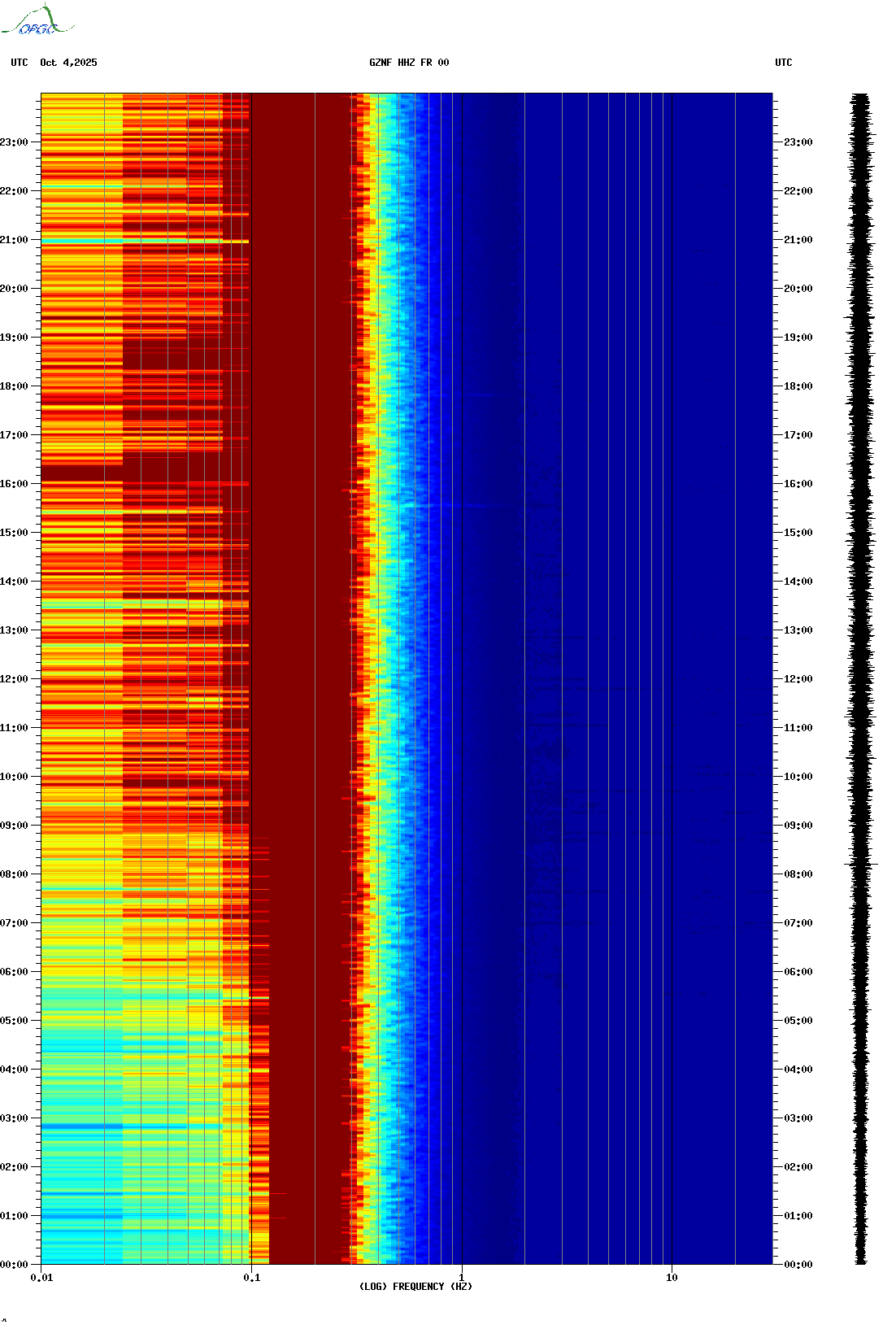Click the 0.1 frequency axis label
The image size is (896, 1329).
click(252, 1278)
